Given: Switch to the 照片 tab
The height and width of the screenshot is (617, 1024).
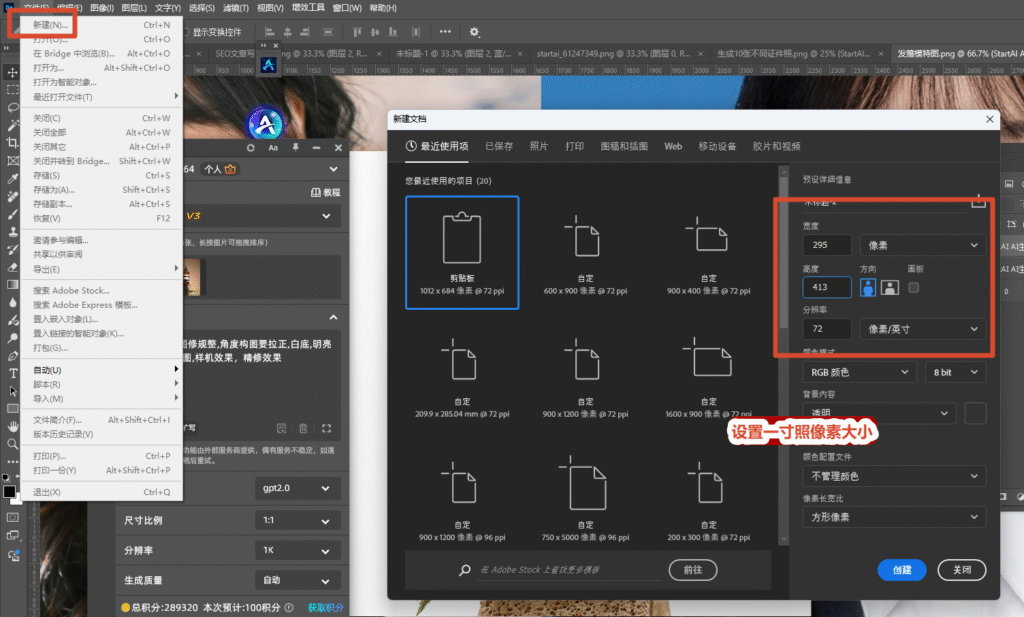Looking at the screenshot, I should click(x=539, y=146).
